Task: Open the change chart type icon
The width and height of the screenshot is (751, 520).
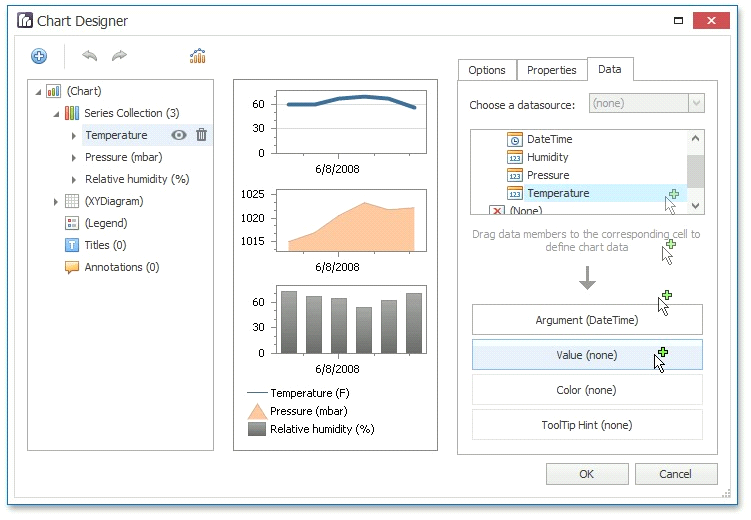Action: (198, 57)
